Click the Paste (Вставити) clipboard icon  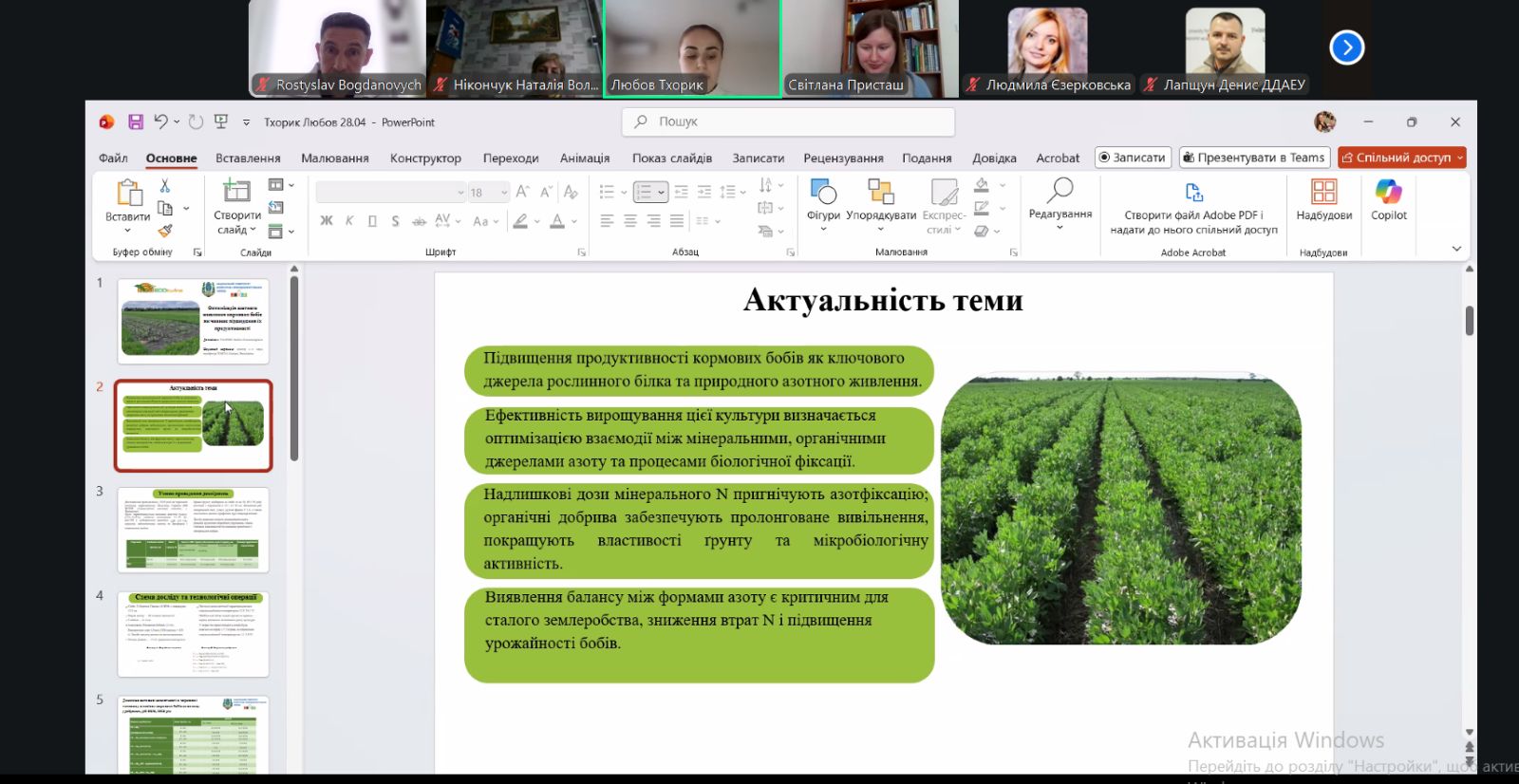(128, 193)
